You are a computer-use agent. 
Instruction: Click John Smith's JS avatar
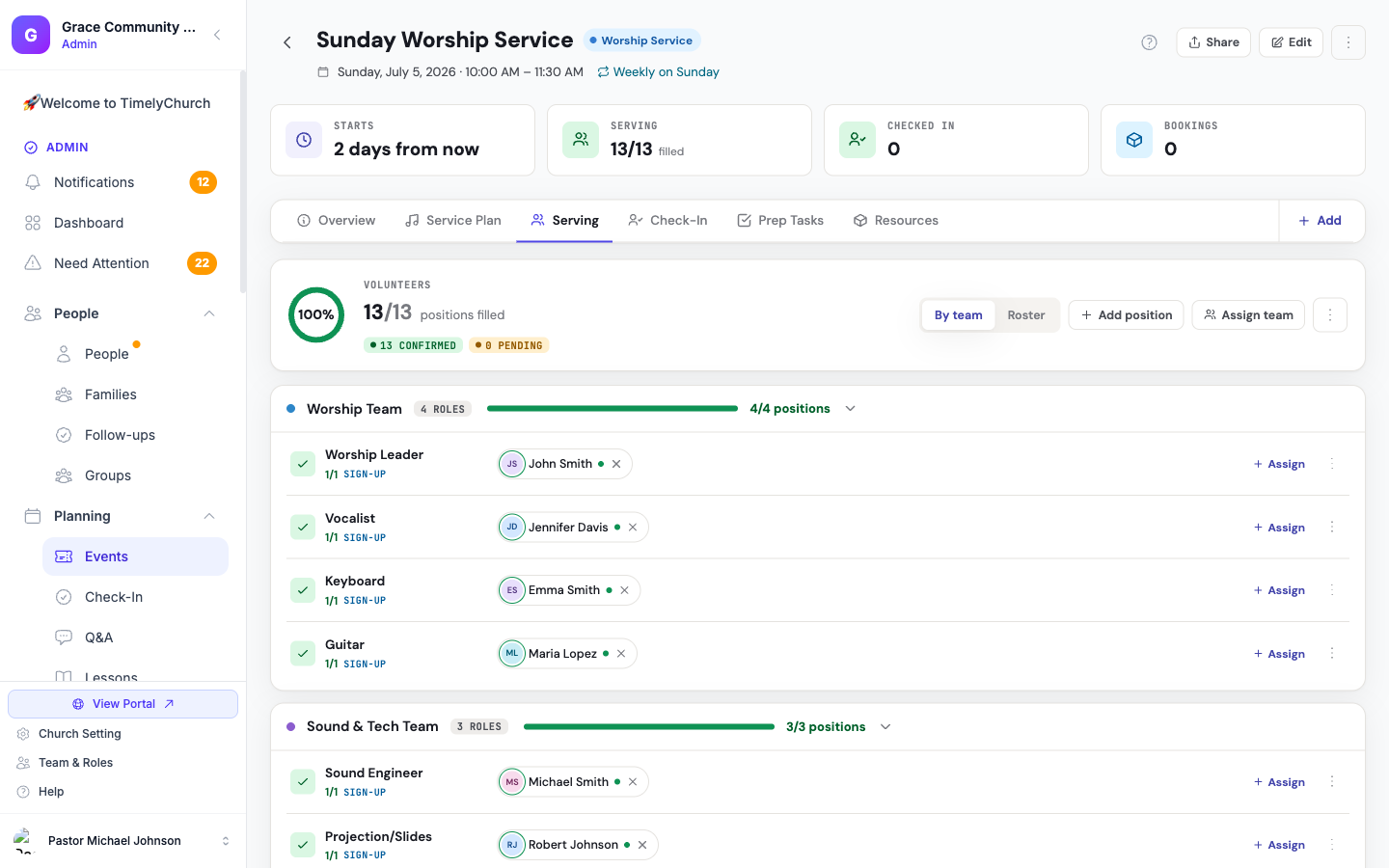pyautogui.click(x=512, y=464)
